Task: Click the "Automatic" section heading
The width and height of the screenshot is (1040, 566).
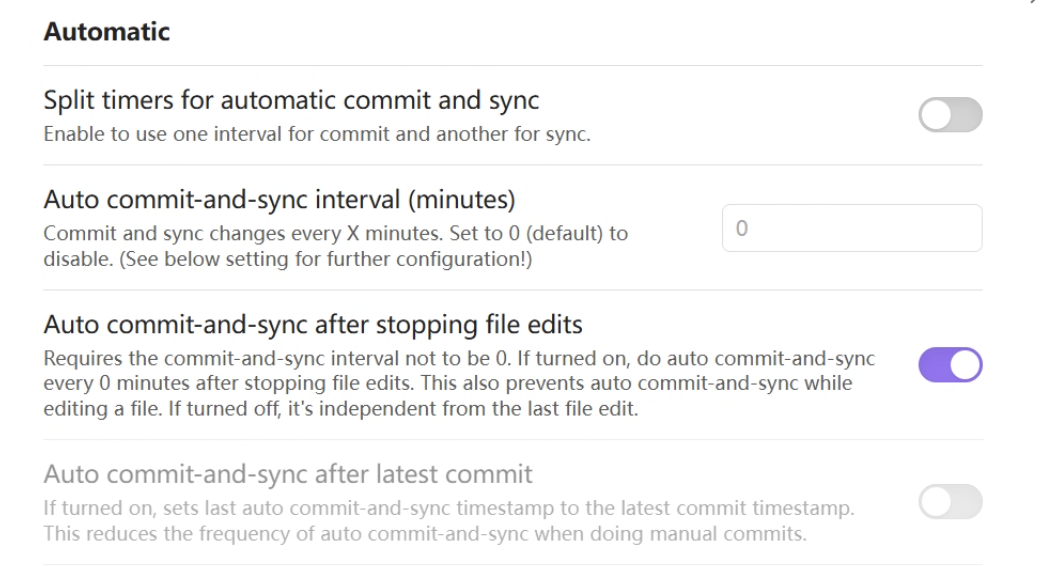Action: (107, 32)
